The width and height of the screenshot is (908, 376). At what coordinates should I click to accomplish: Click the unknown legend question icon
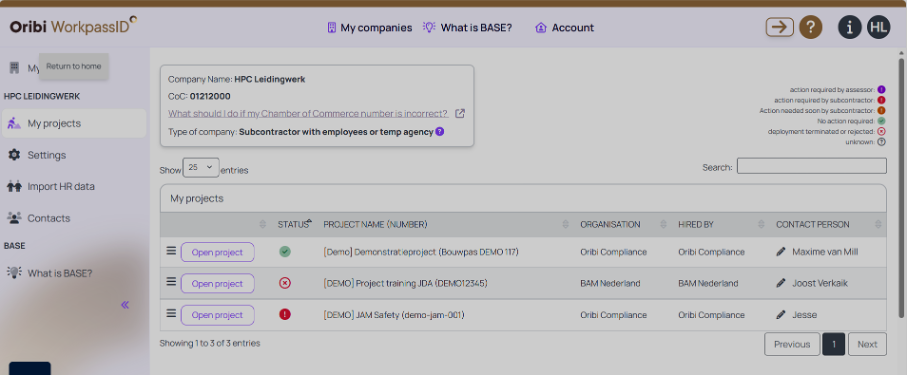(x=881, y=142)
